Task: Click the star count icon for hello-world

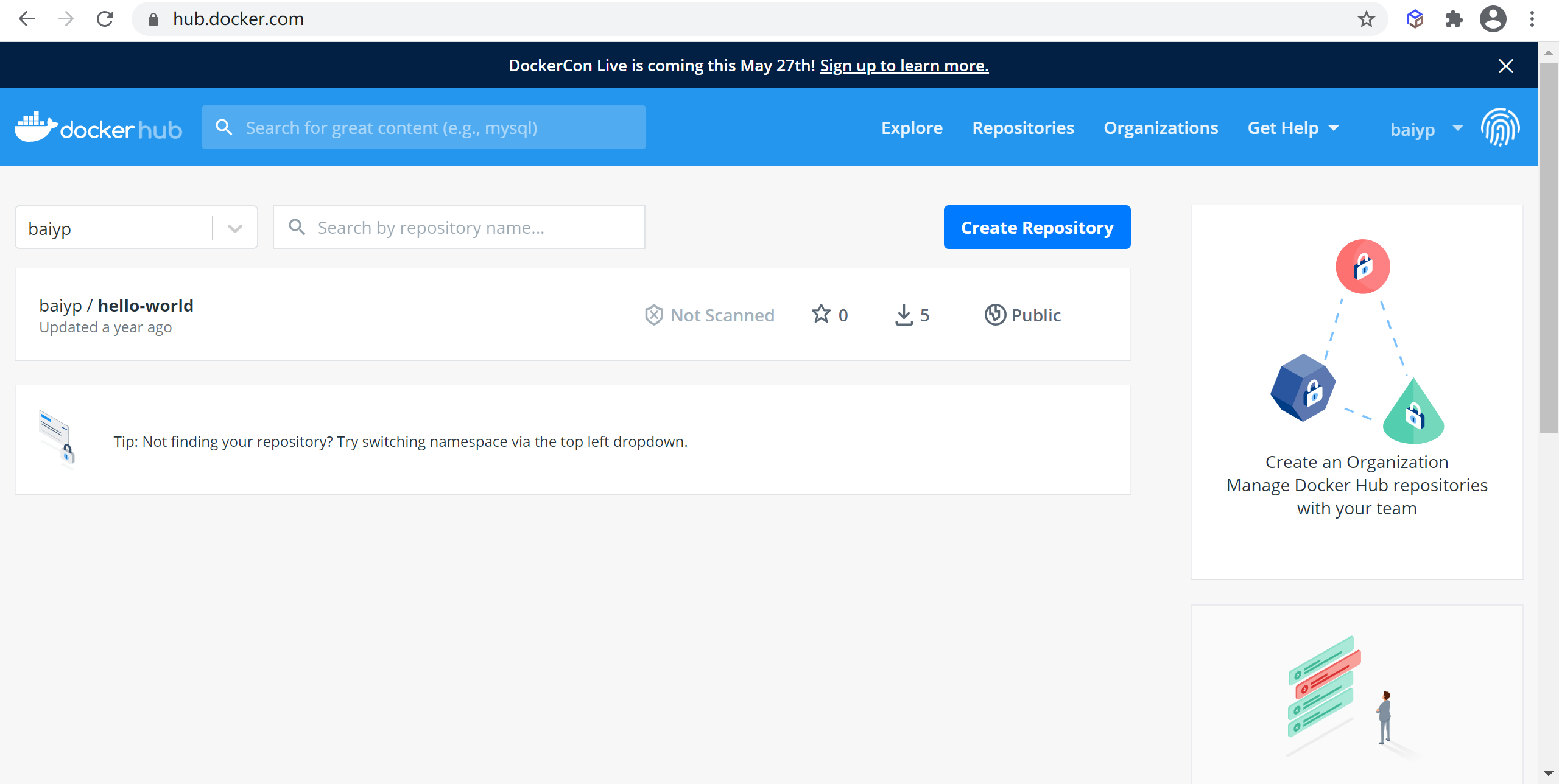Action: 821,314
